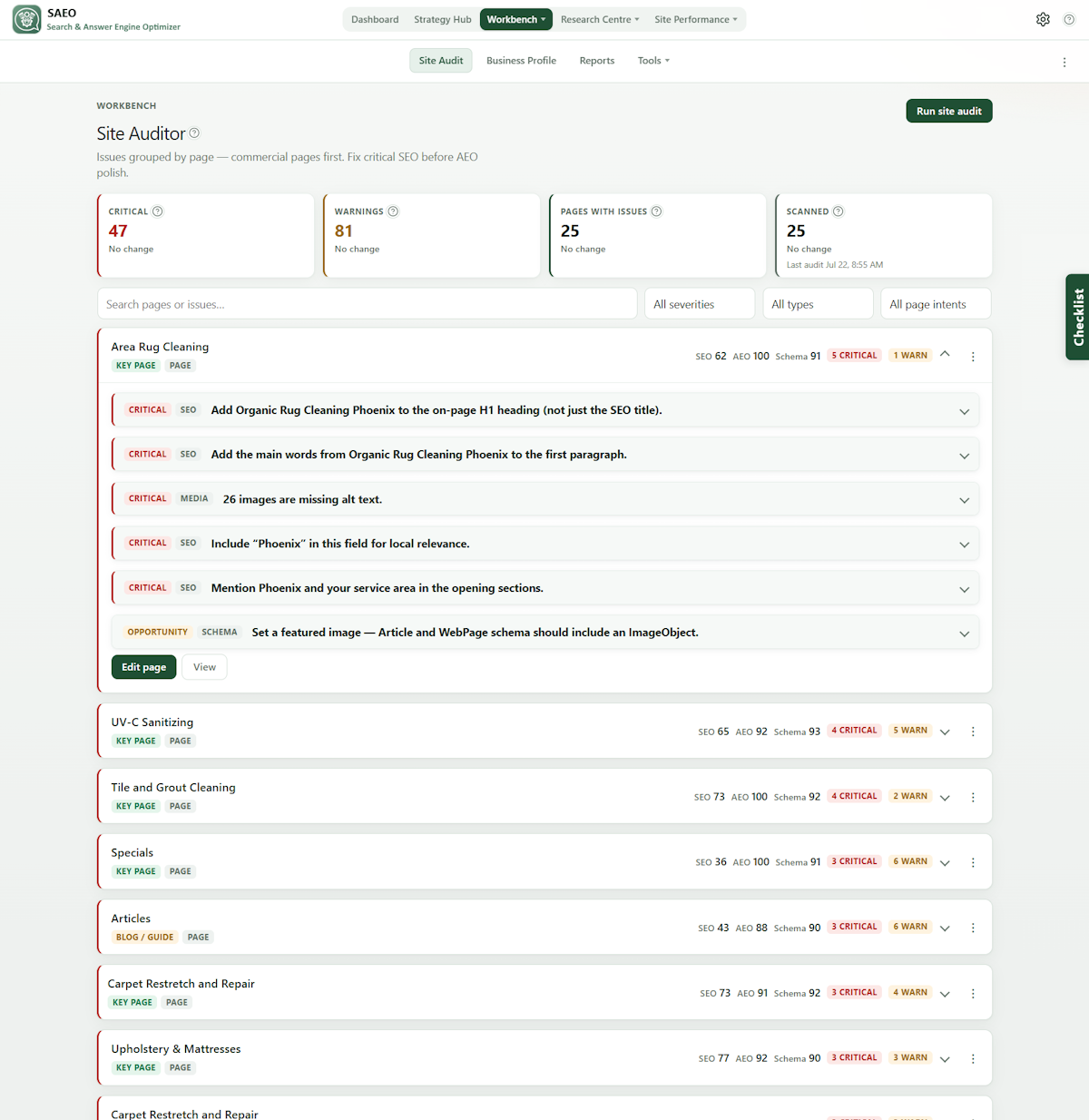Click the 5 CRITICAL badge on Area Rug Cleaning
This screenshot has height=1120, width=1089.
[x=855, y=356]
